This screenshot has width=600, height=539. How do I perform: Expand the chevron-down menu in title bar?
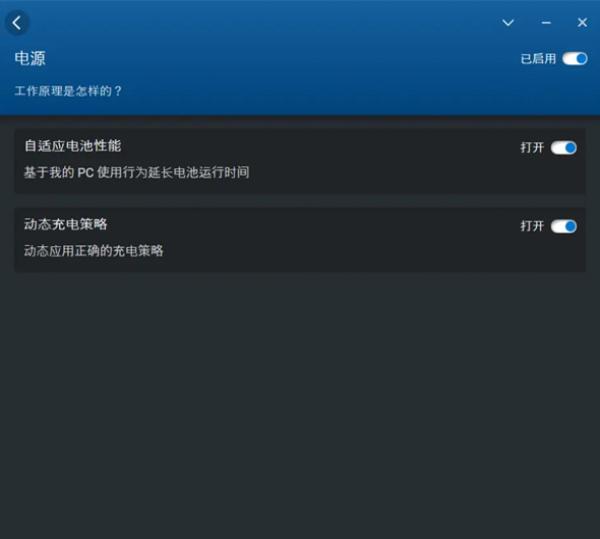tap(508, 23)
